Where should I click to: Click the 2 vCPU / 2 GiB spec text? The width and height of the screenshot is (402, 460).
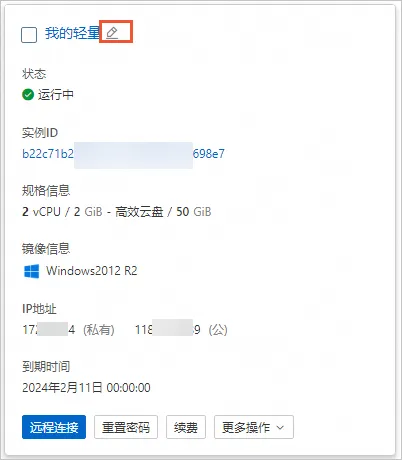tap(62, 212)
